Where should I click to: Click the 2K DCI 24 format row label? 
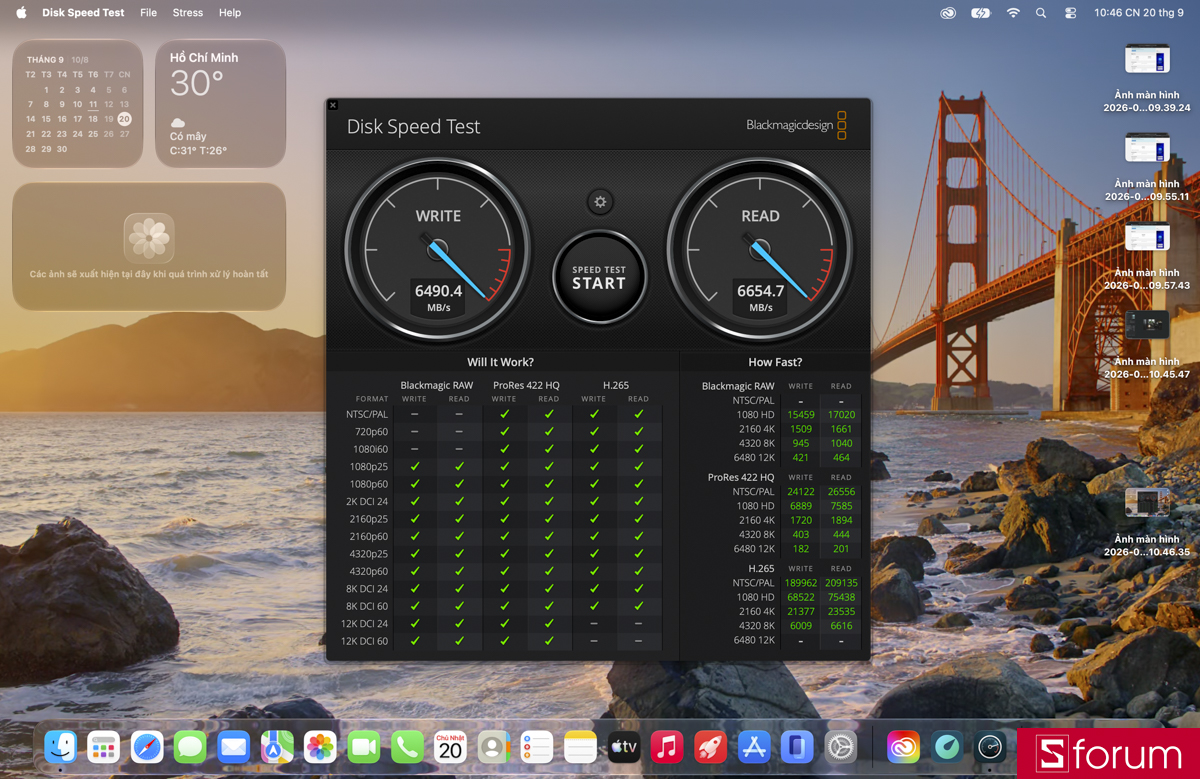click(x=366, y=501)
